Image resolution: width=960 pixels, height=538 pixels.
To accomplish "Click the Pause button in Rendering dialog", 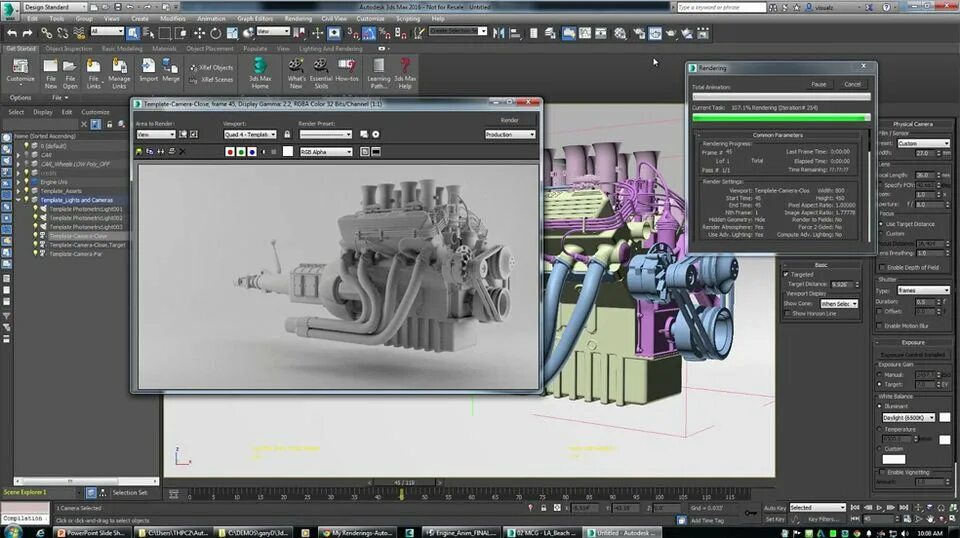I will click(819, 84).
